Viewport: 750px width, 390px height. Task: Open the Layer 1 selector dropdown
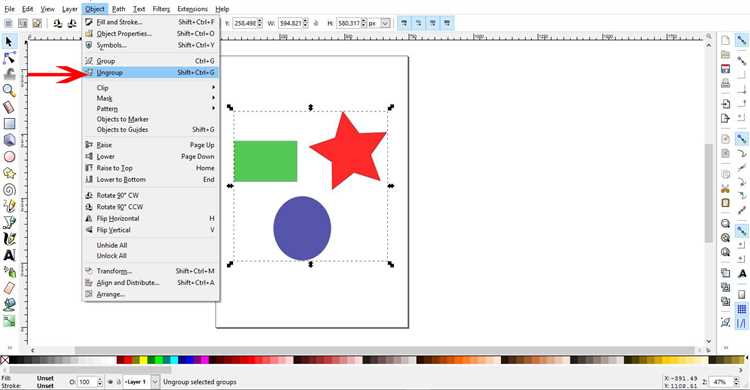click(155, 382)
